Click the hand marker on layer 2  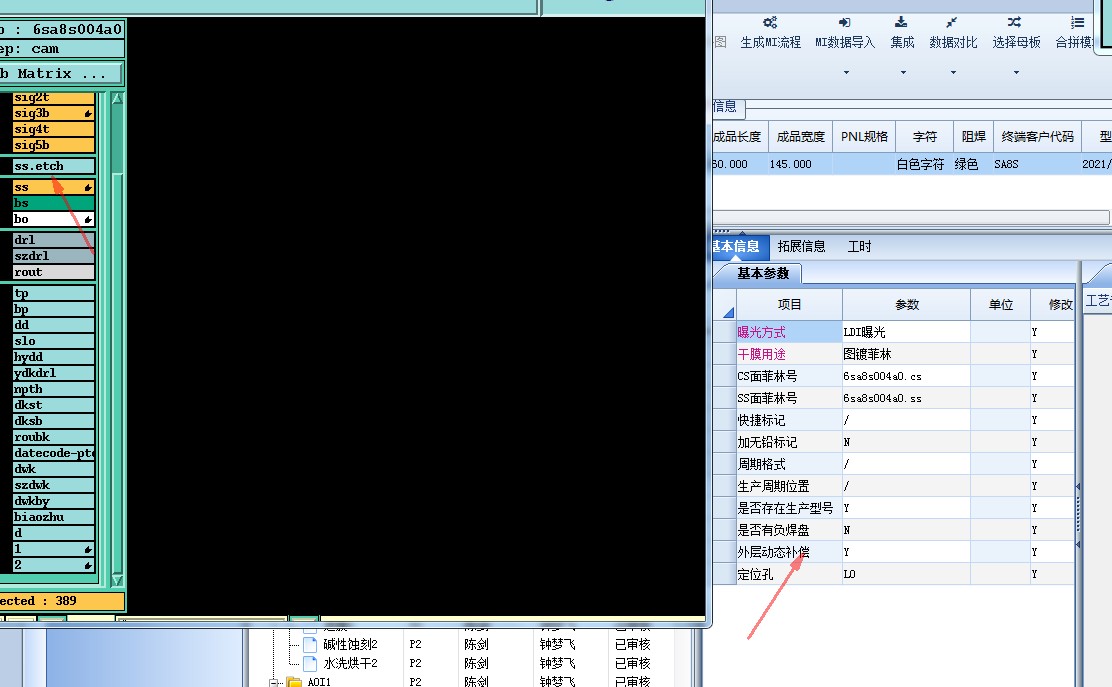click(x=88, y=566)
